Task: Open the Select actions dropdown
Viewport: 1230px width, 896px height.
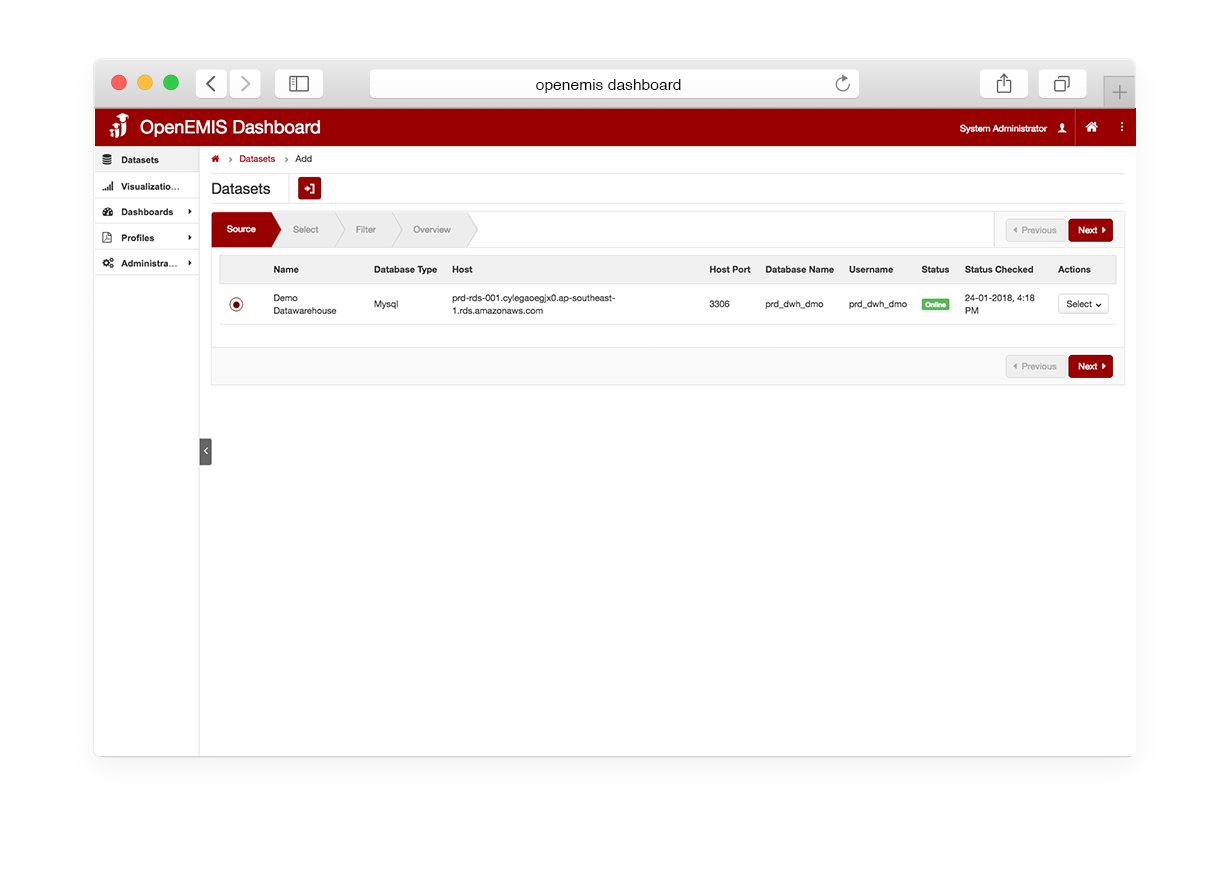Action: pyautogui.click(x=1083, y=304)
